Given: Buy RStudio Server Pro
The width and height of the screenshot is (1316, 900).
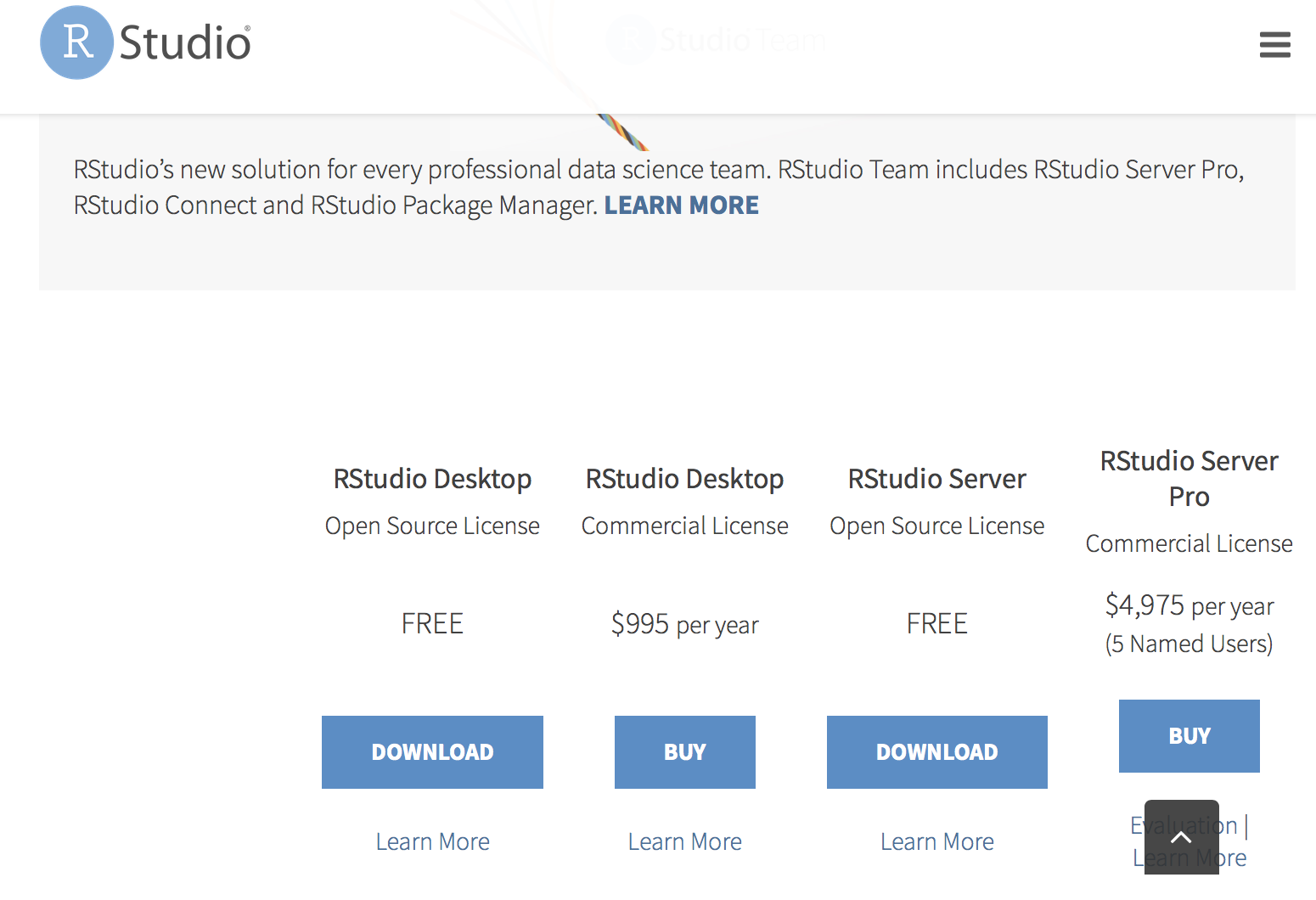Looking at the screenshot, I should coord(1189,736).
